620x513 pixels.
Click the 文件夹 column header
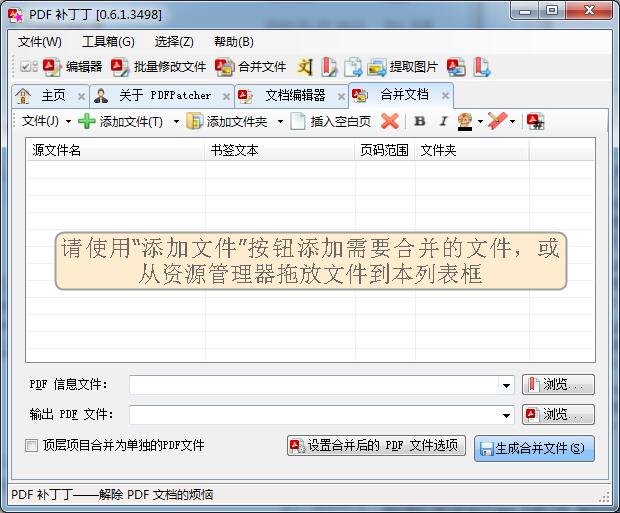tap(472, 150)
